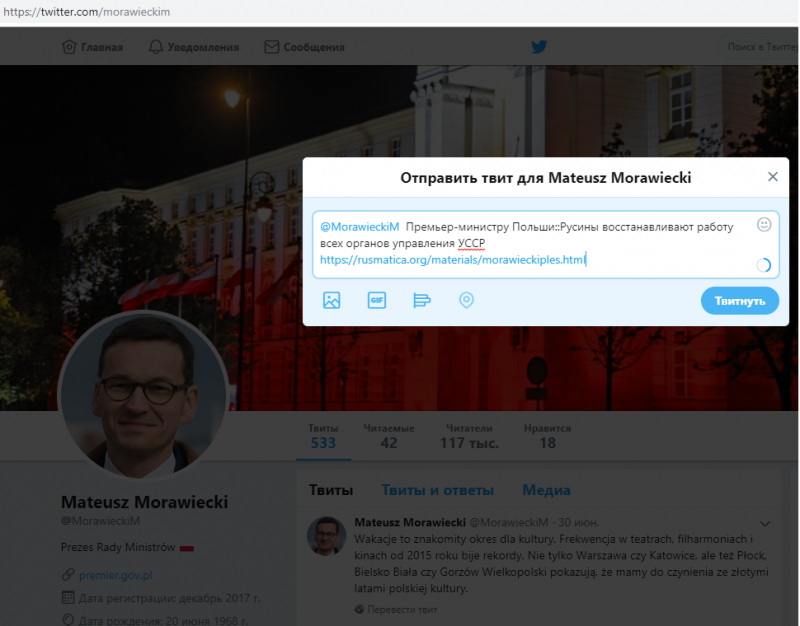Image resolution: width=800 pixels, height=626 pixels.
Task: Click Перевести твит translate link
Action: coord(403,609)
